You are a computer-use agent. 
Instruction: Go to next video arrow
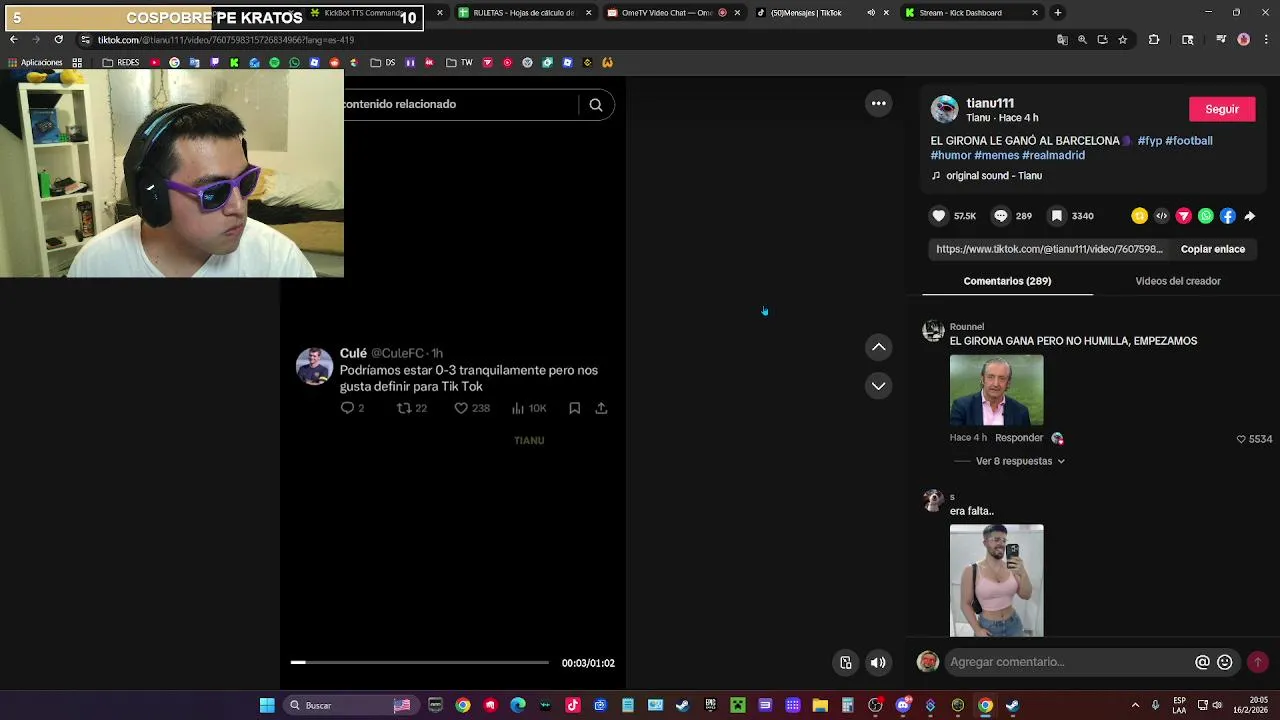[878, 385]
